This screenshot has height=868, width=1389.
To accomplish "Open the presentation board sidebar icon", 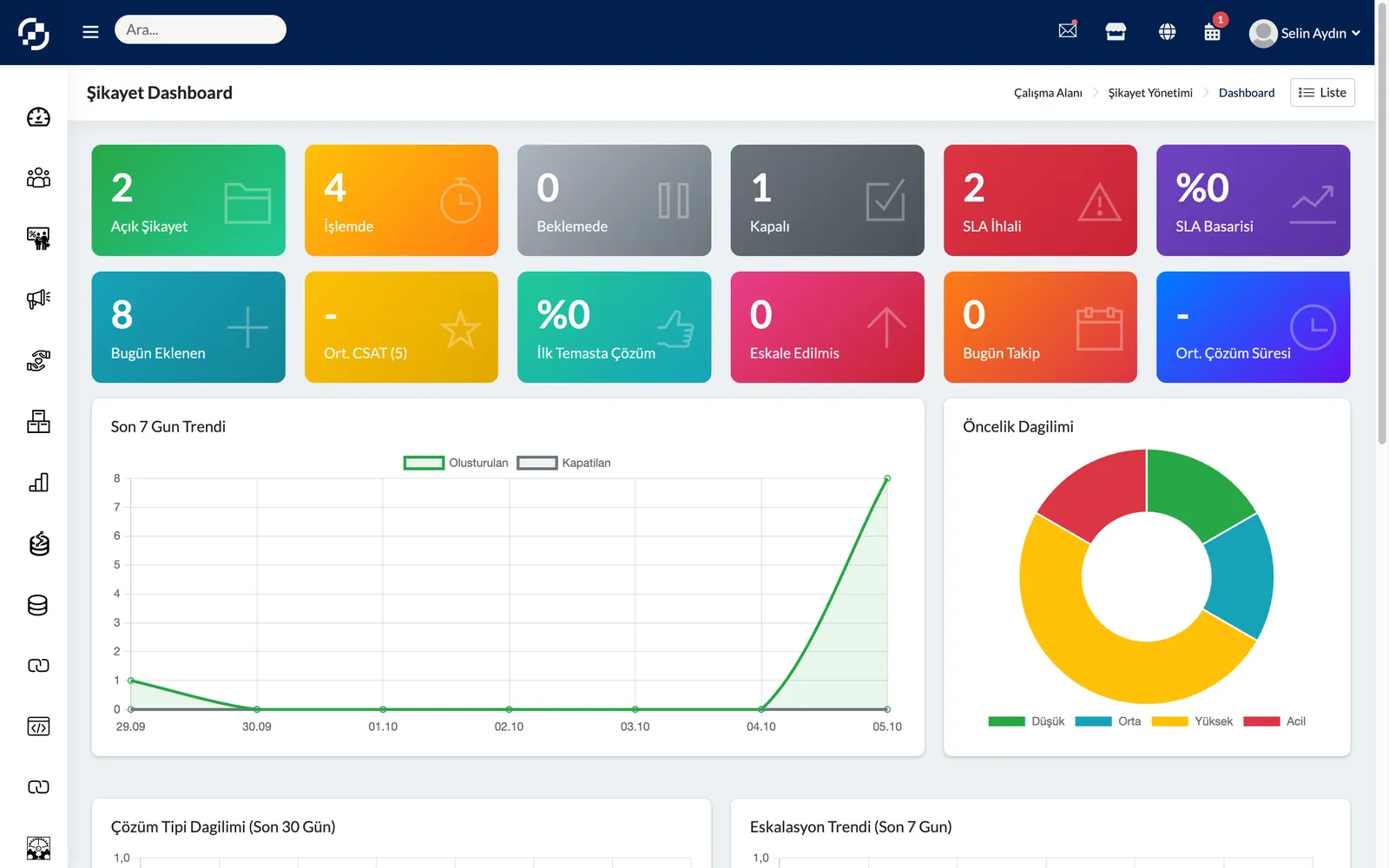I will 38,239.
